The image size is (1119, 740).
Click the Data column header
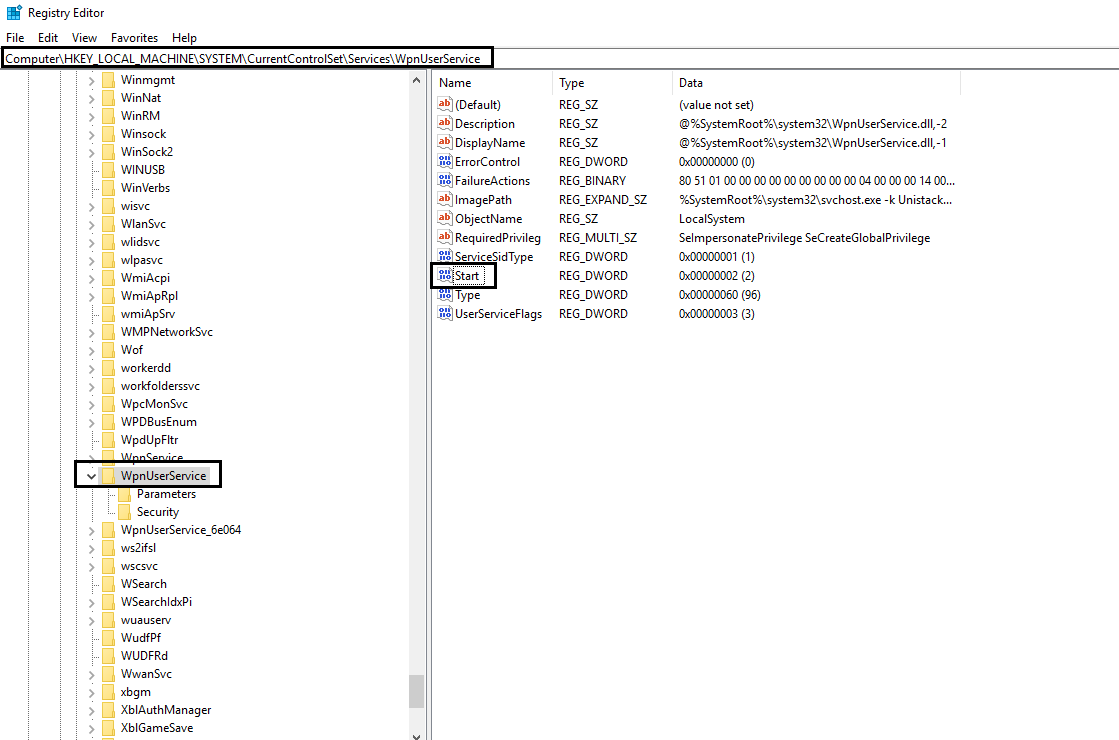click(x=816, y=83)
